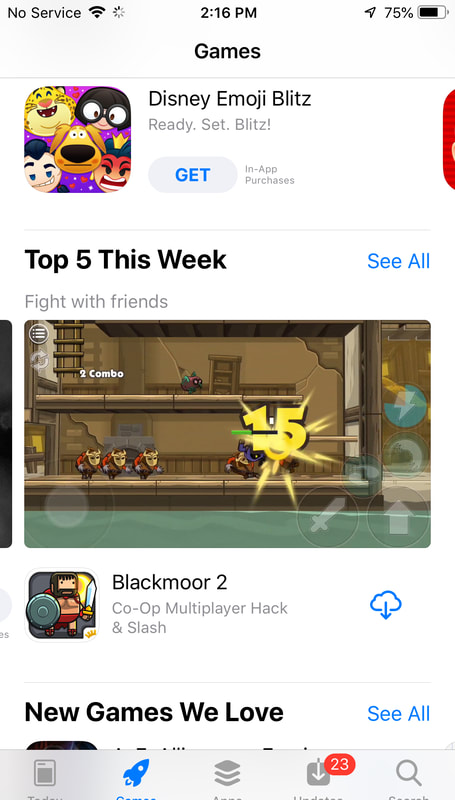See All for Top 5 This Week
This screenshot has height=800, width=455.
[x=398, y=261]
